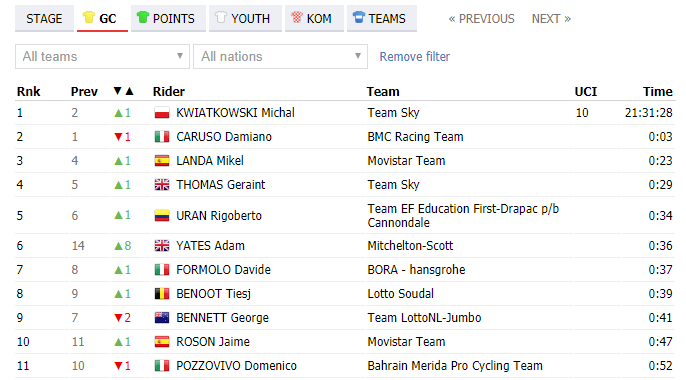Click the Belgian flag beside Benoot
The width and height of the screenshot is (686, 380).
[162, 294]
